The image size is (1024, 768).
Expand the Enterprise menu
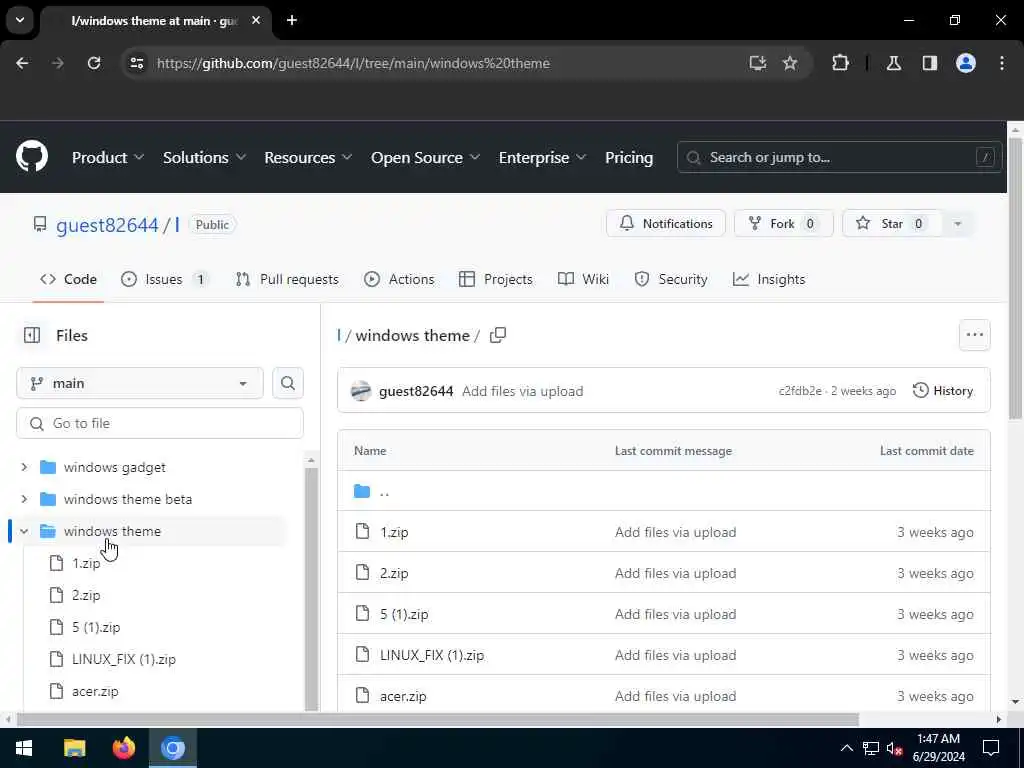point(542,157)
